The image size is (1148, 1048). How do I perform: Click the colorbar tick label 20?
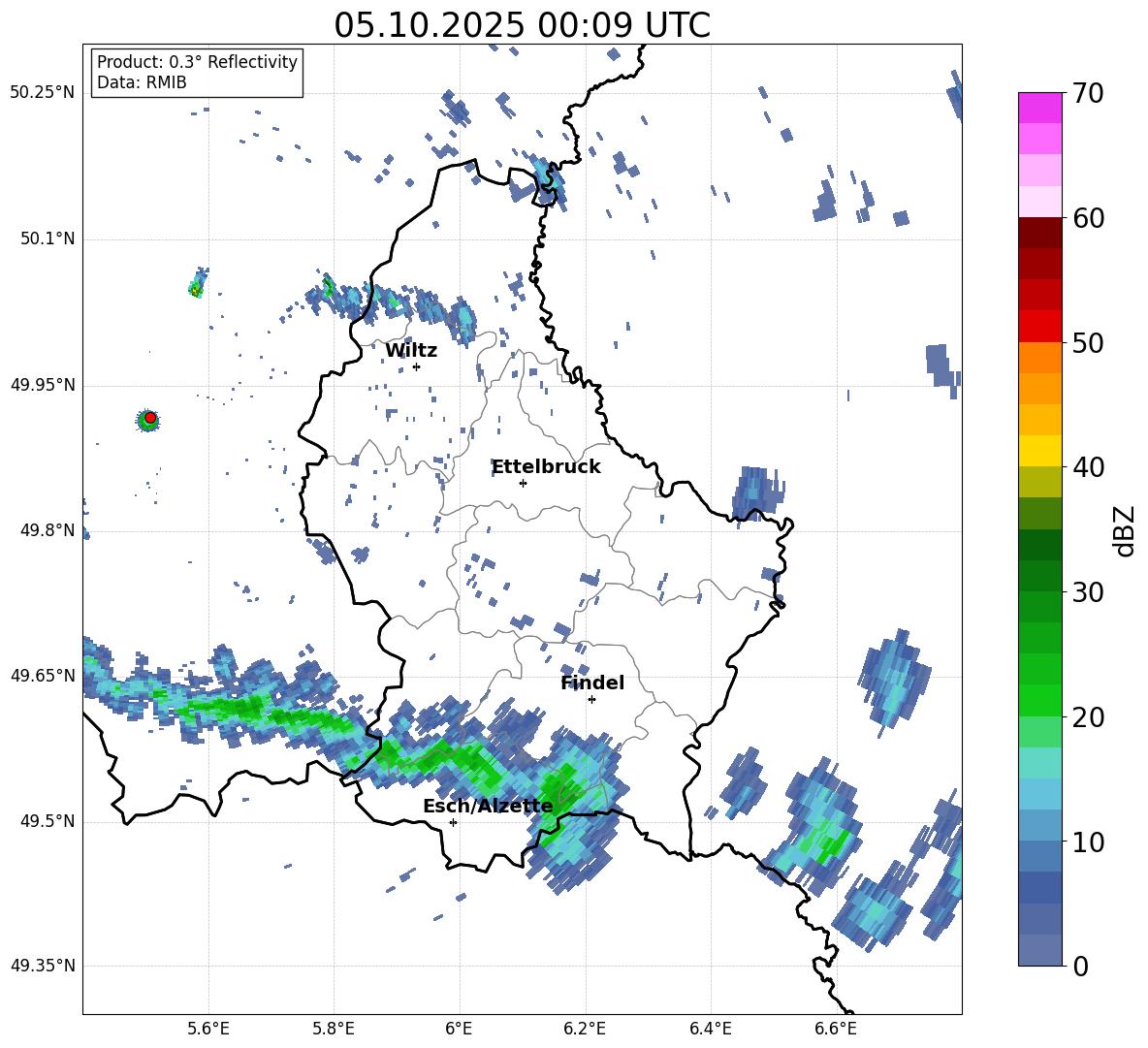(1087, 716)
